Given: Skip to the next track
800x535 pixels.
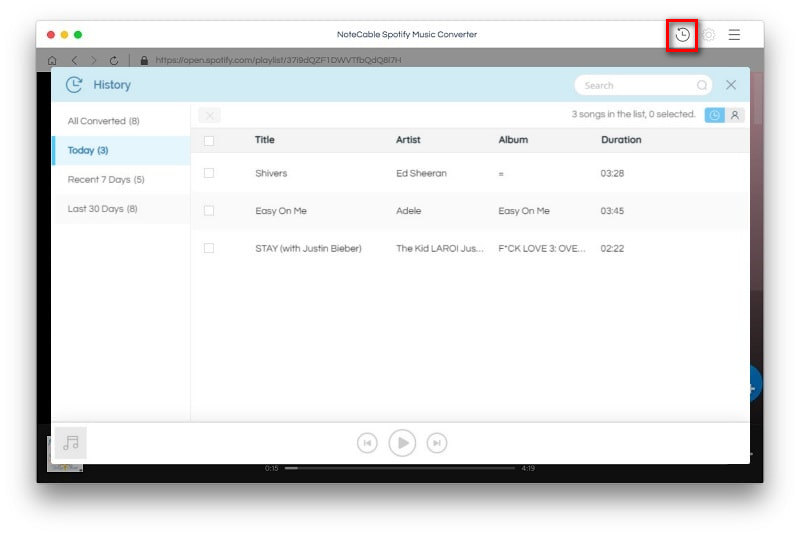Looking at the screenshot, I should 437,443.
